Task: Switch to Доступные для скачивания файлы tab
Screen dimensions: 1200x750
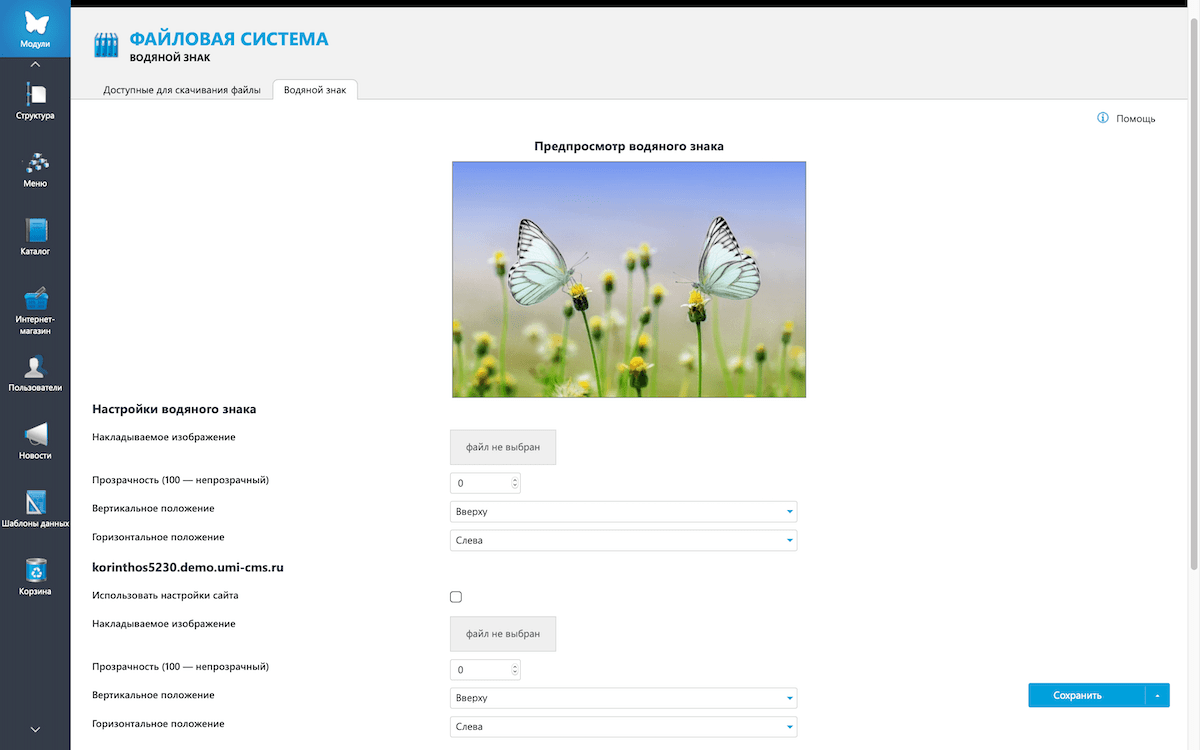Action: (182, 90)
